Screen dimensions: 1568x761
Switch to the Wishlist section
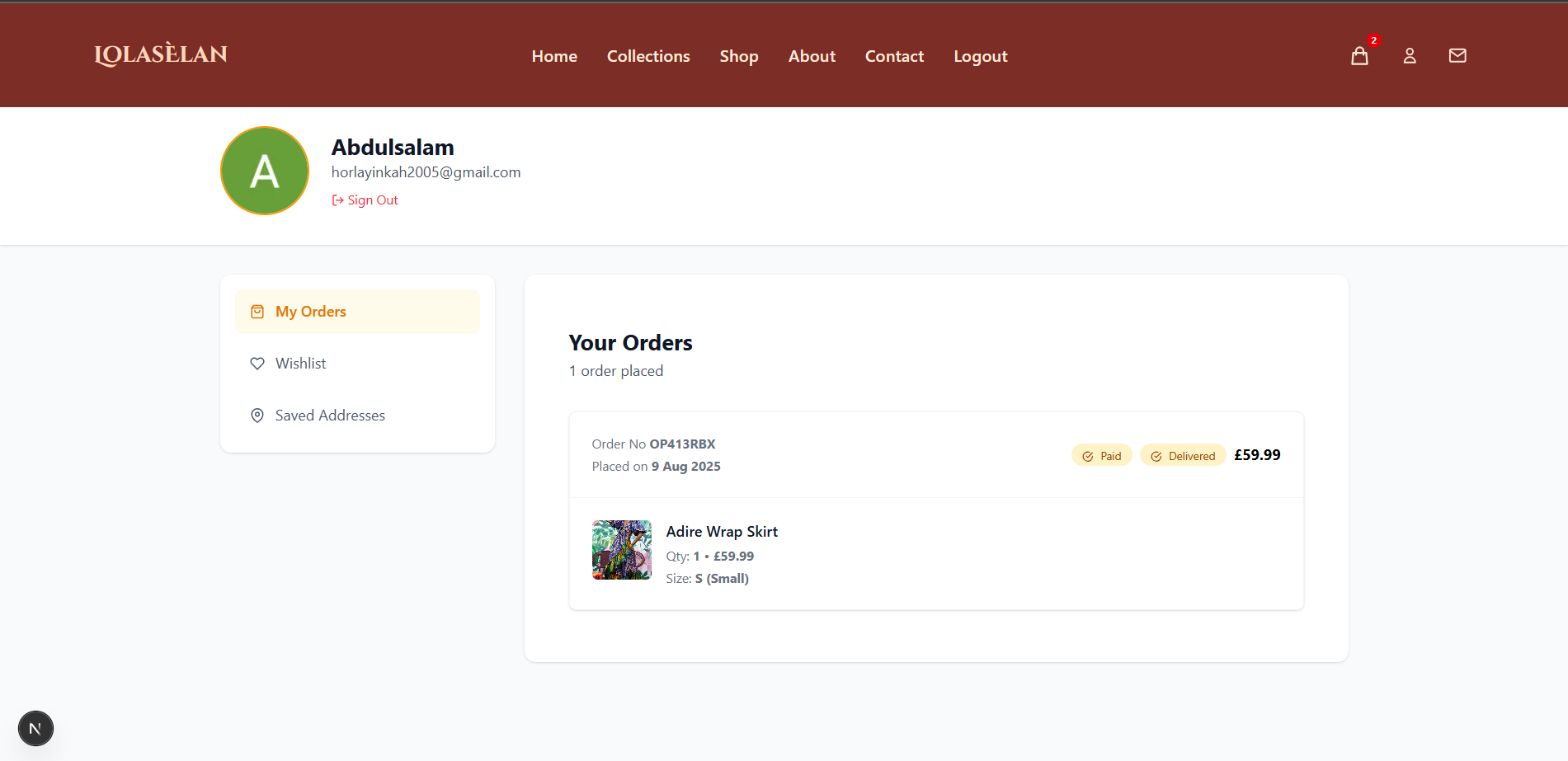coord(300,363)
